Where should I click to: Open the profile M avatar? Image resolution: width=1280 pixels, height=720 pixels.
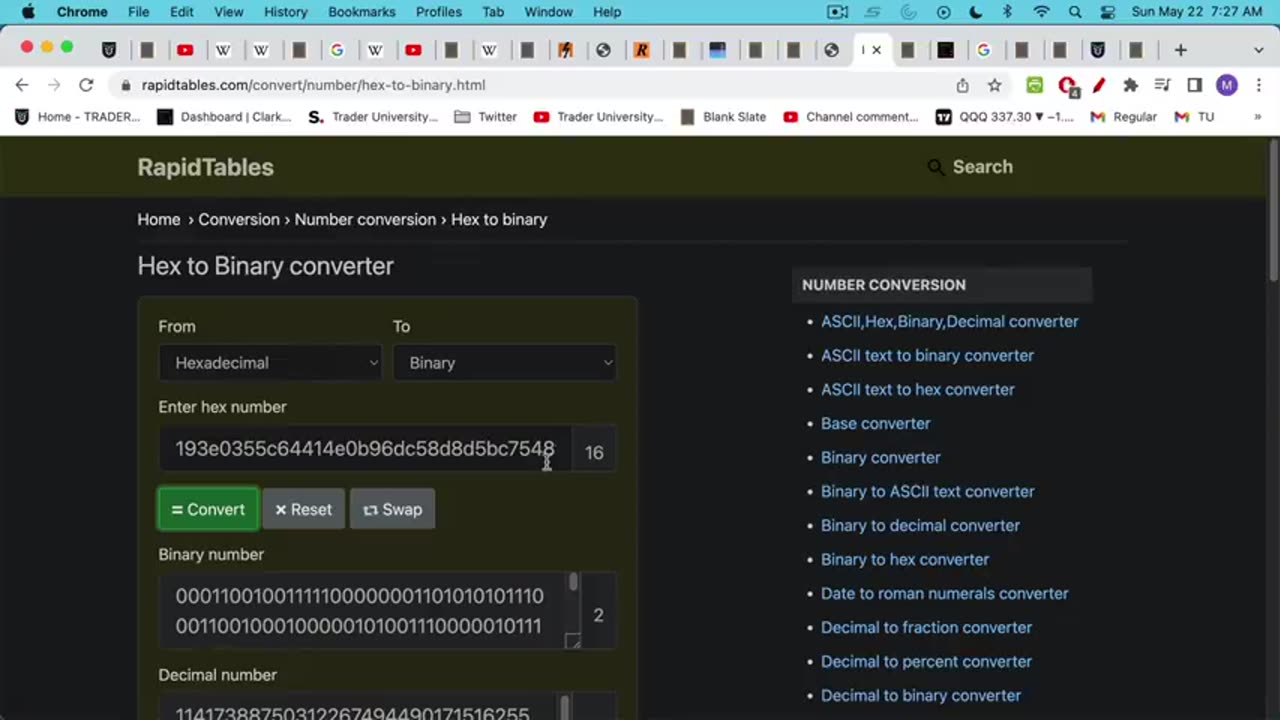point(1227,85)
